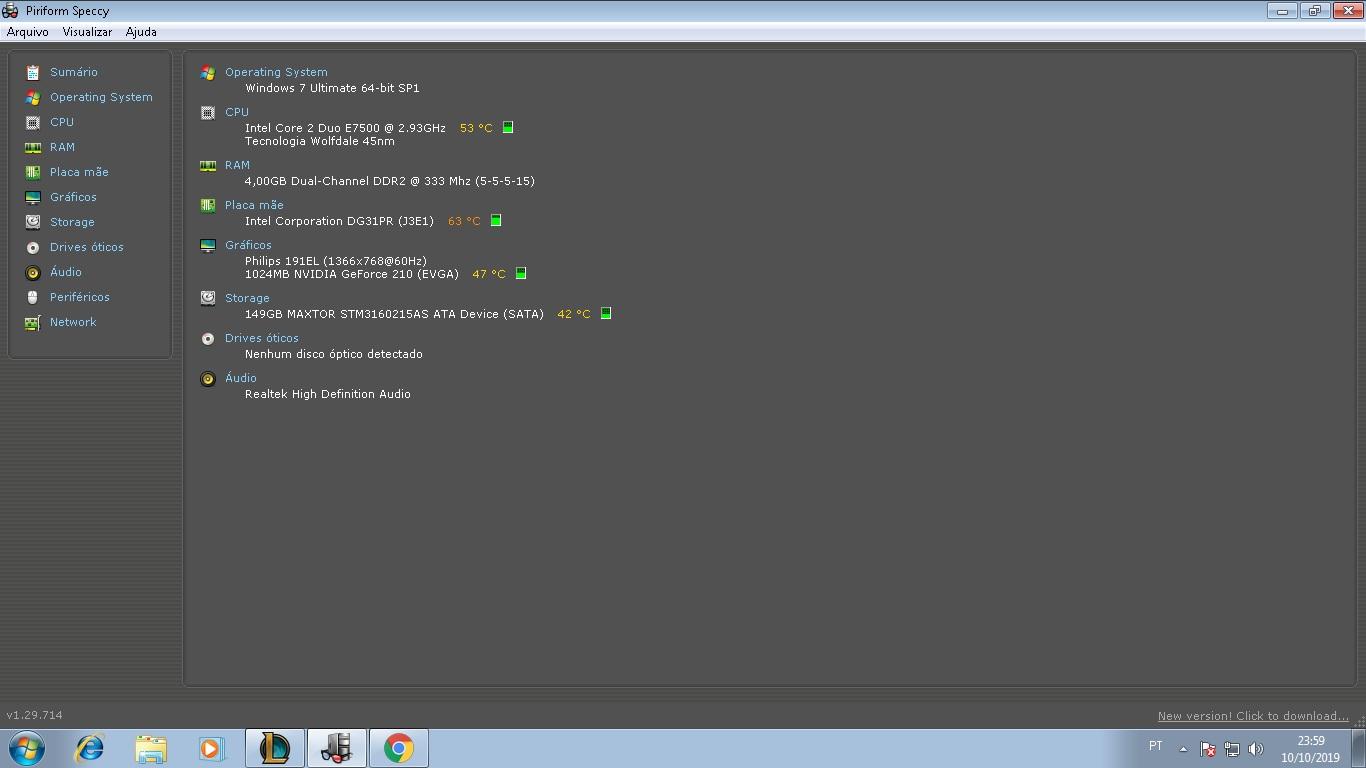Click the 53 °C CPU temperature value
The image size is (1366, 768).
click(476, 128)
